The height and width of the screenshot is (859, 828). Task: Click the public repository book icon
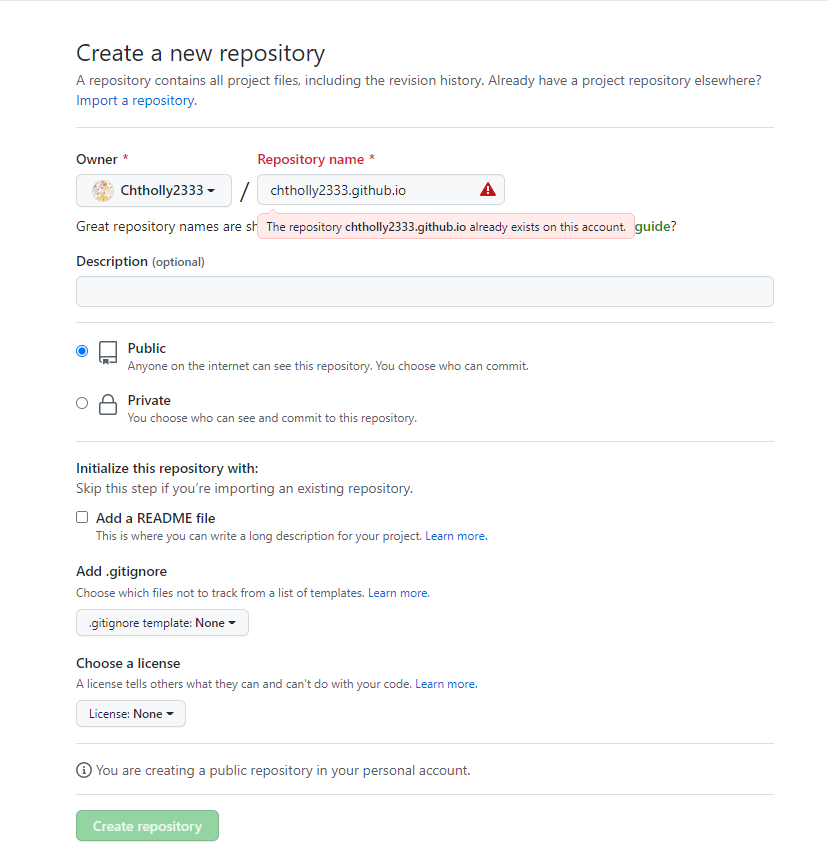(x=108, y=353)
